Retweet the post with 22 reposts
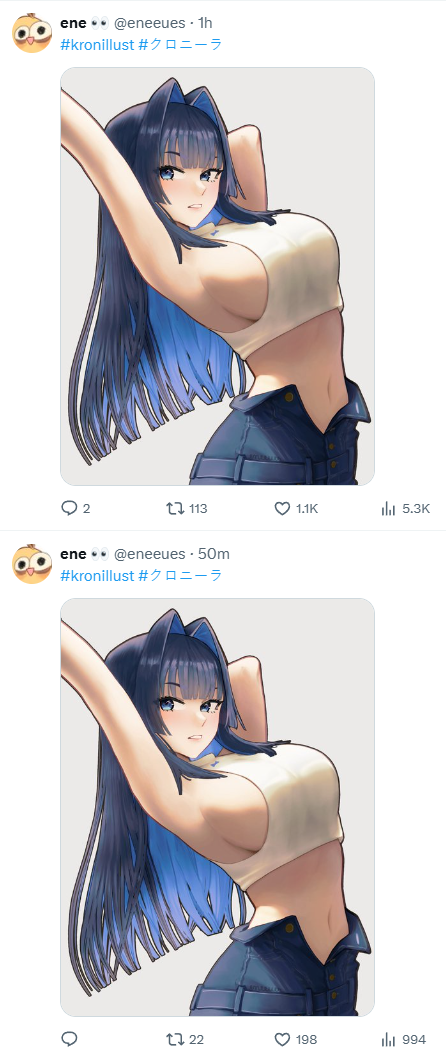This screenshot has width=446, height=1056. point(185,1039)
